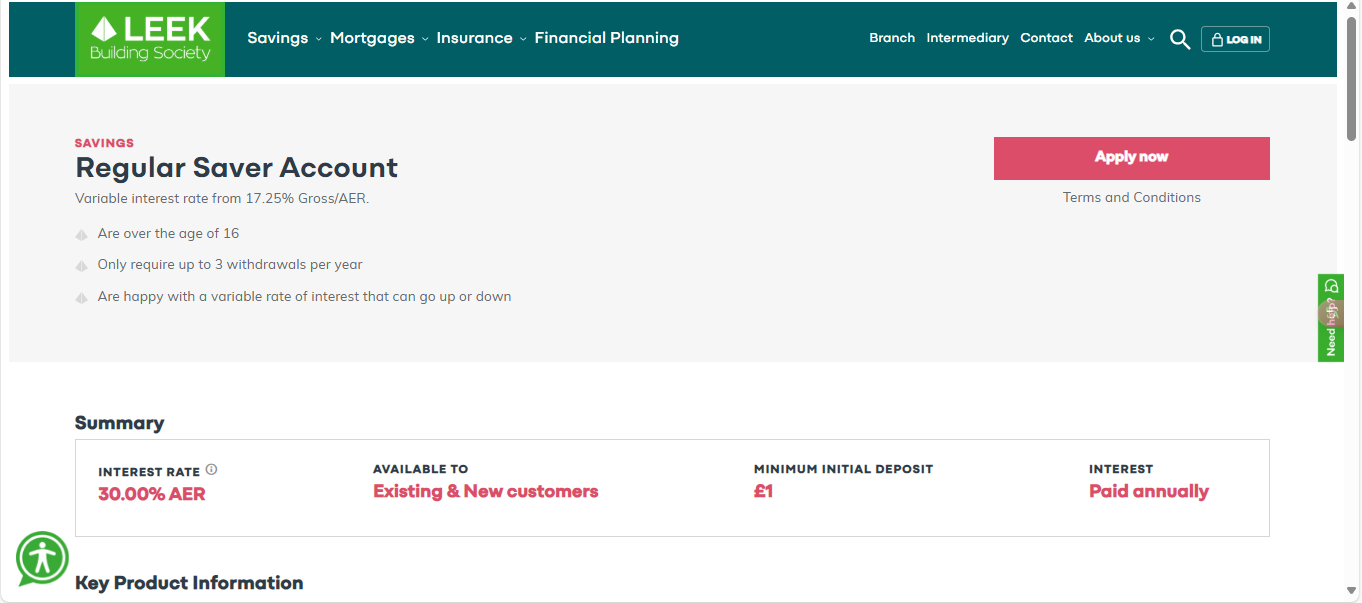Expand the About us chevron
The height and width of the screenshot is (603, 1362).
(1151, 39)
